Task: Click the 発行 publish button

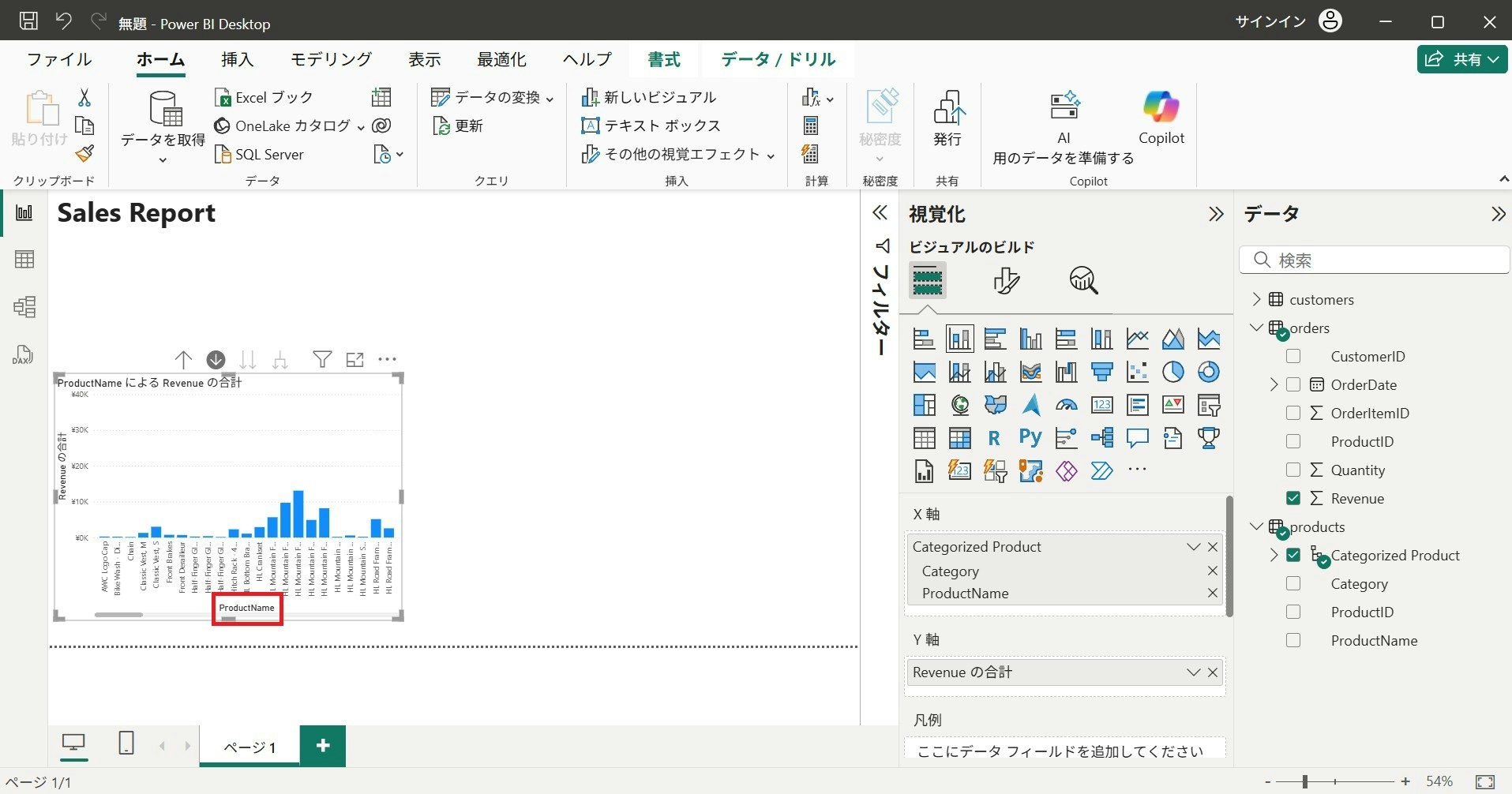Action: (x=947, y=118)
